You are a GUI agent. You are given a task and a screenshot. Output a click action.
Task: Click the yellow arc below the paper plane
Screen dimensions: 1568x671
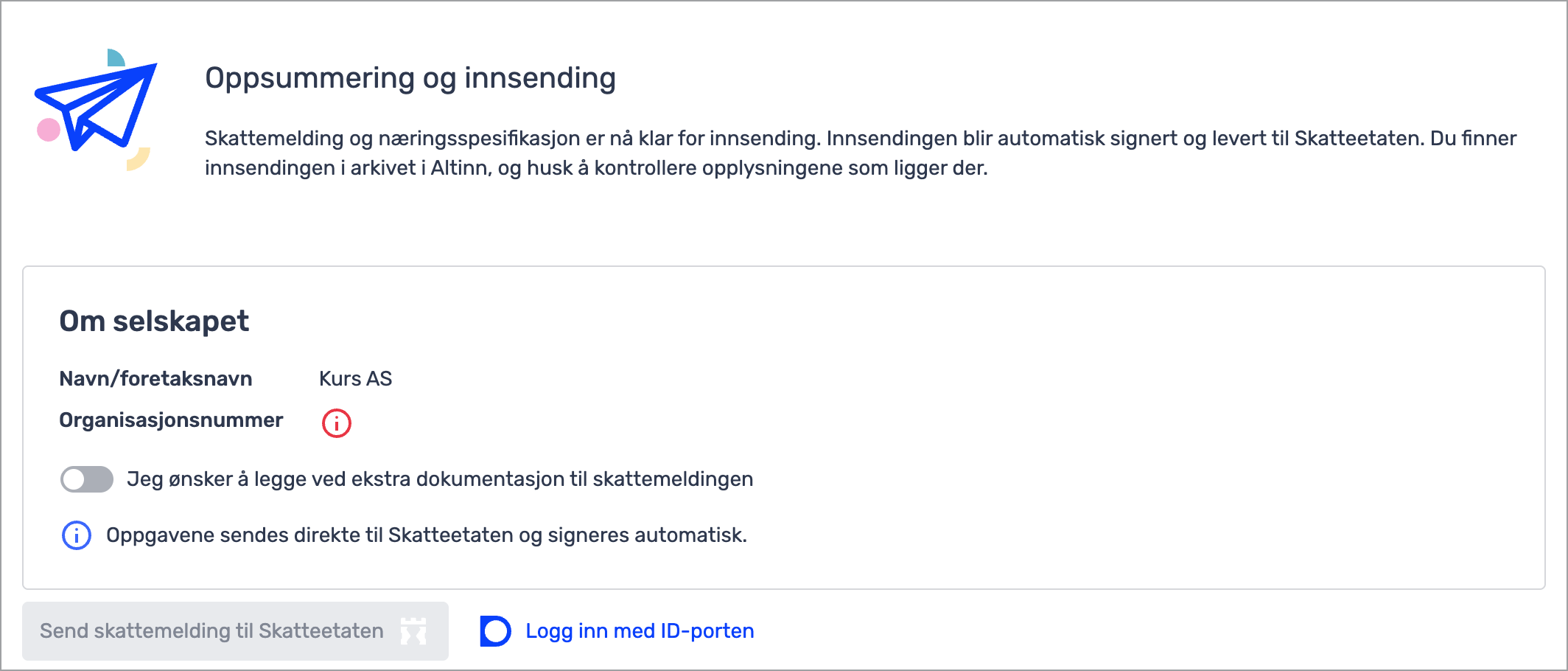[x=139, y=159]
